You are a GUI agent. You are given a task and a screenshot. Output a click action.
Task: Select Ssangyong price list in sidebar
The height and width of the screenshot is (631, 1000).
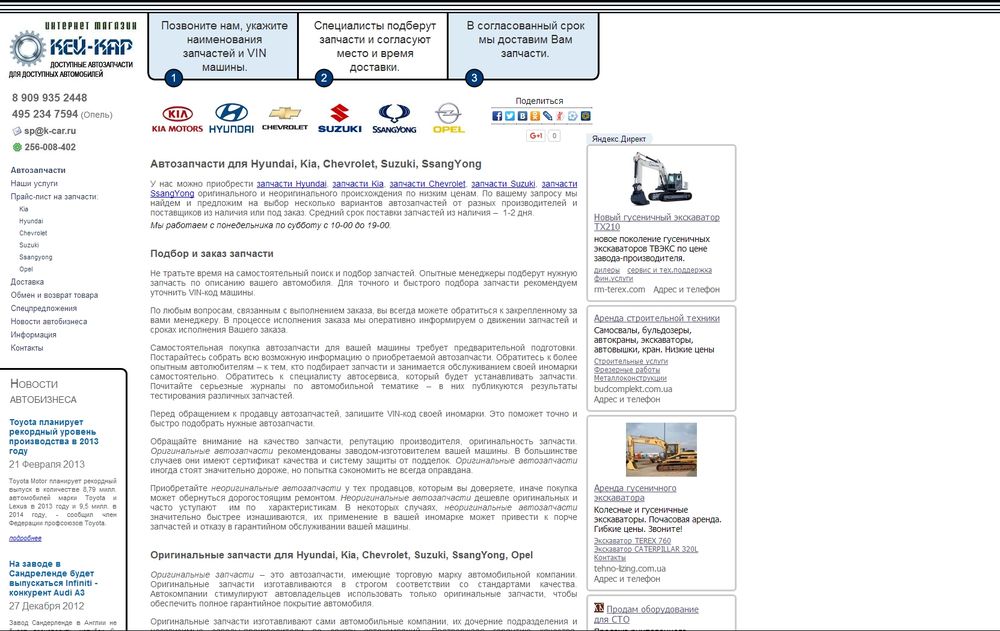coord(36,257)
